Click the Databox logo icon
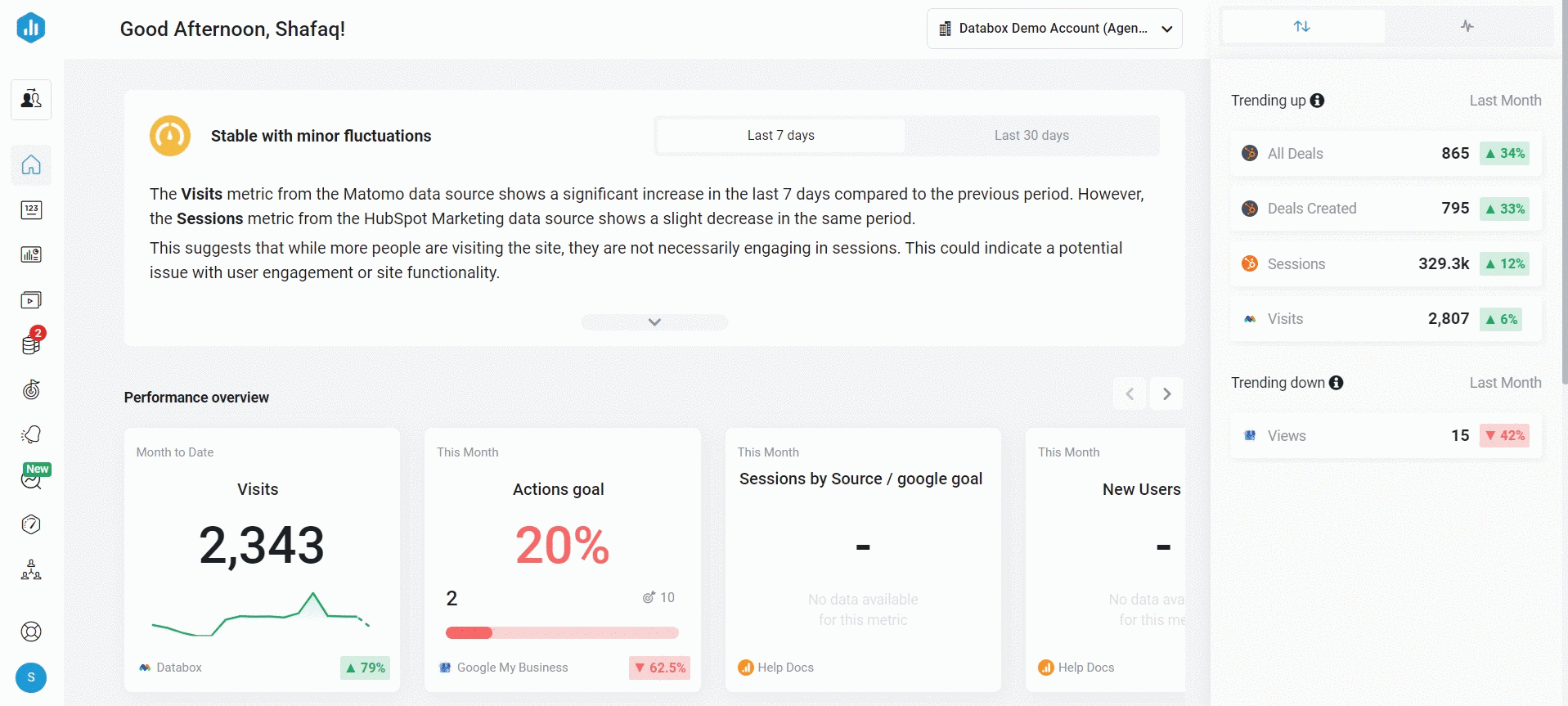 (x=31, y=28)
